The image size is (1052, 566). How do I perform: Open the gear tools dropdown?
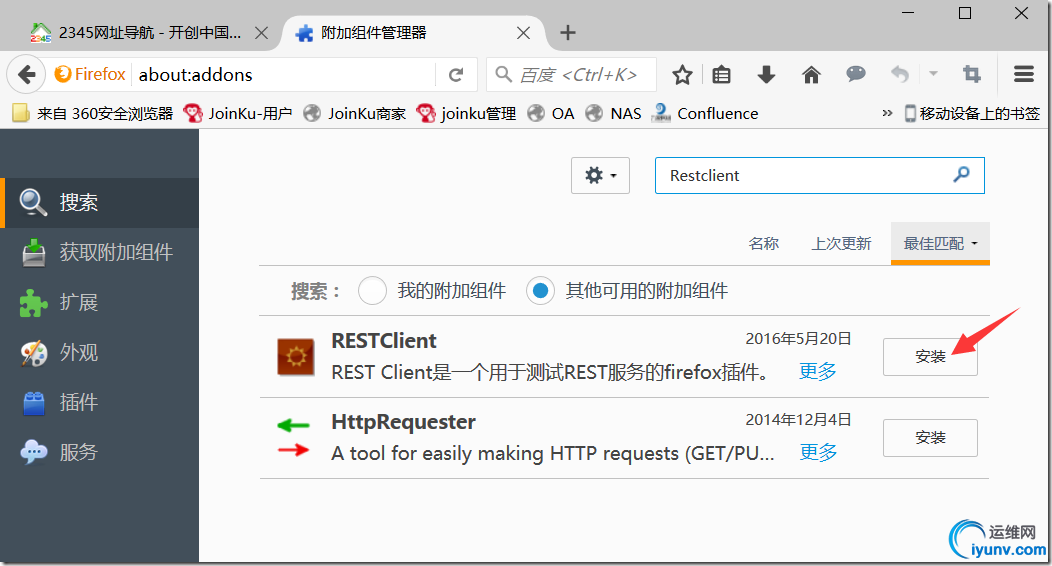point(600,176)
